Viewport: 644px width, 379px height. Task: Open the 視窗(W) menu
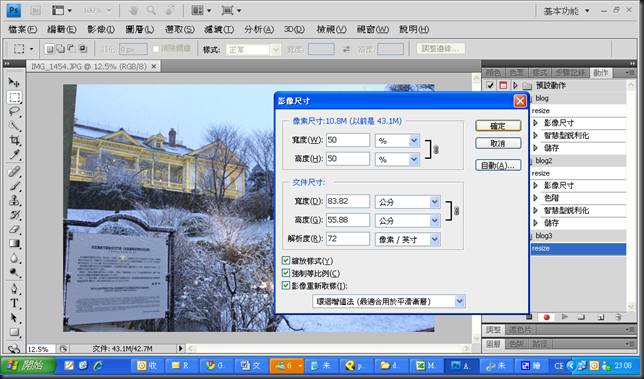(x=373, y=30)
